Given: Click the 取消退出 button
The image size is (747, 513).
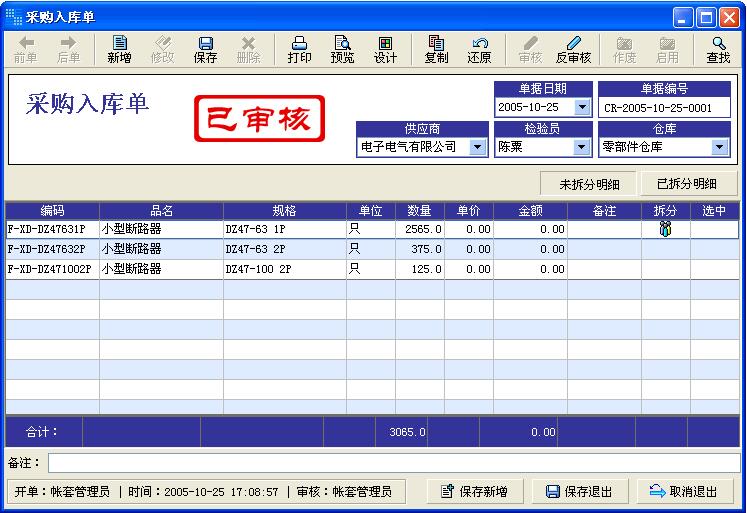Looking at the screenshot, I should (x=684, y=491).
